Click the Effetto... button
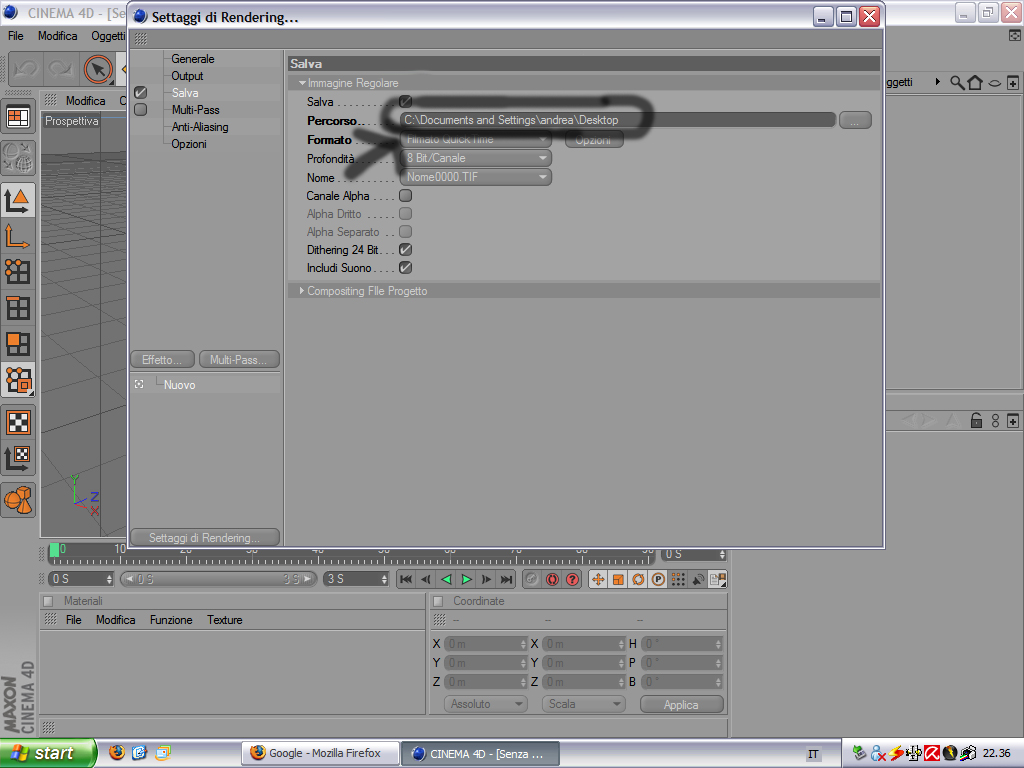The image size is (1024, 768). pos(163,360)
